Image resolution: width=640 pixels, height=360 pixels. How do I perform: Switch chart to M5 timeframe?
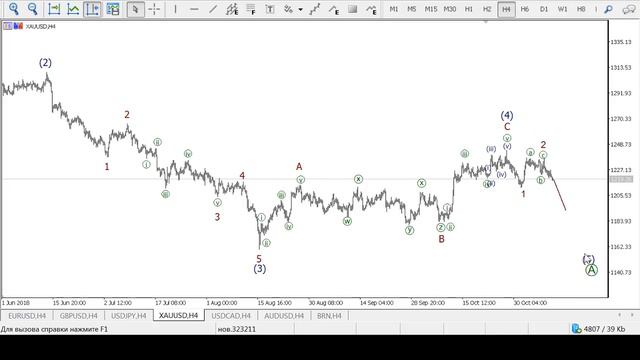(412, 9)
